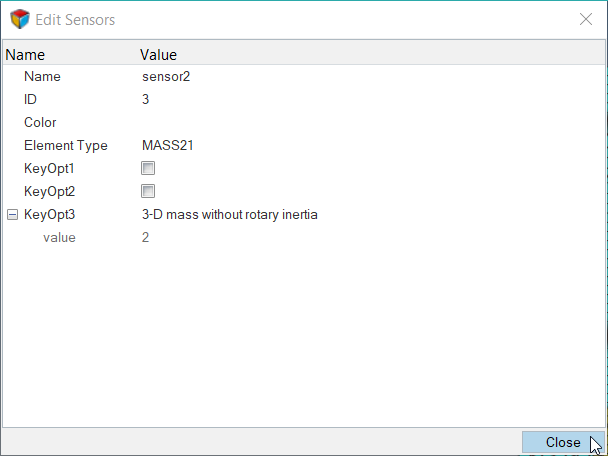Edit the Name value sensor2
Screen dimensions: 608x456
tap(166, 77)
